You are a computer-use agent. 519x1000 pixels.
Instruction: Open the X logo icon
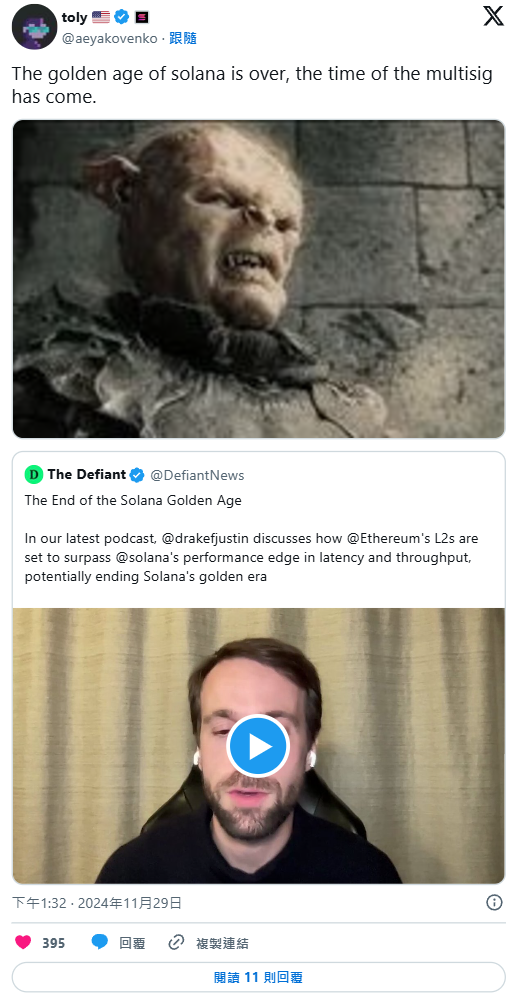(x=493, y=16)
